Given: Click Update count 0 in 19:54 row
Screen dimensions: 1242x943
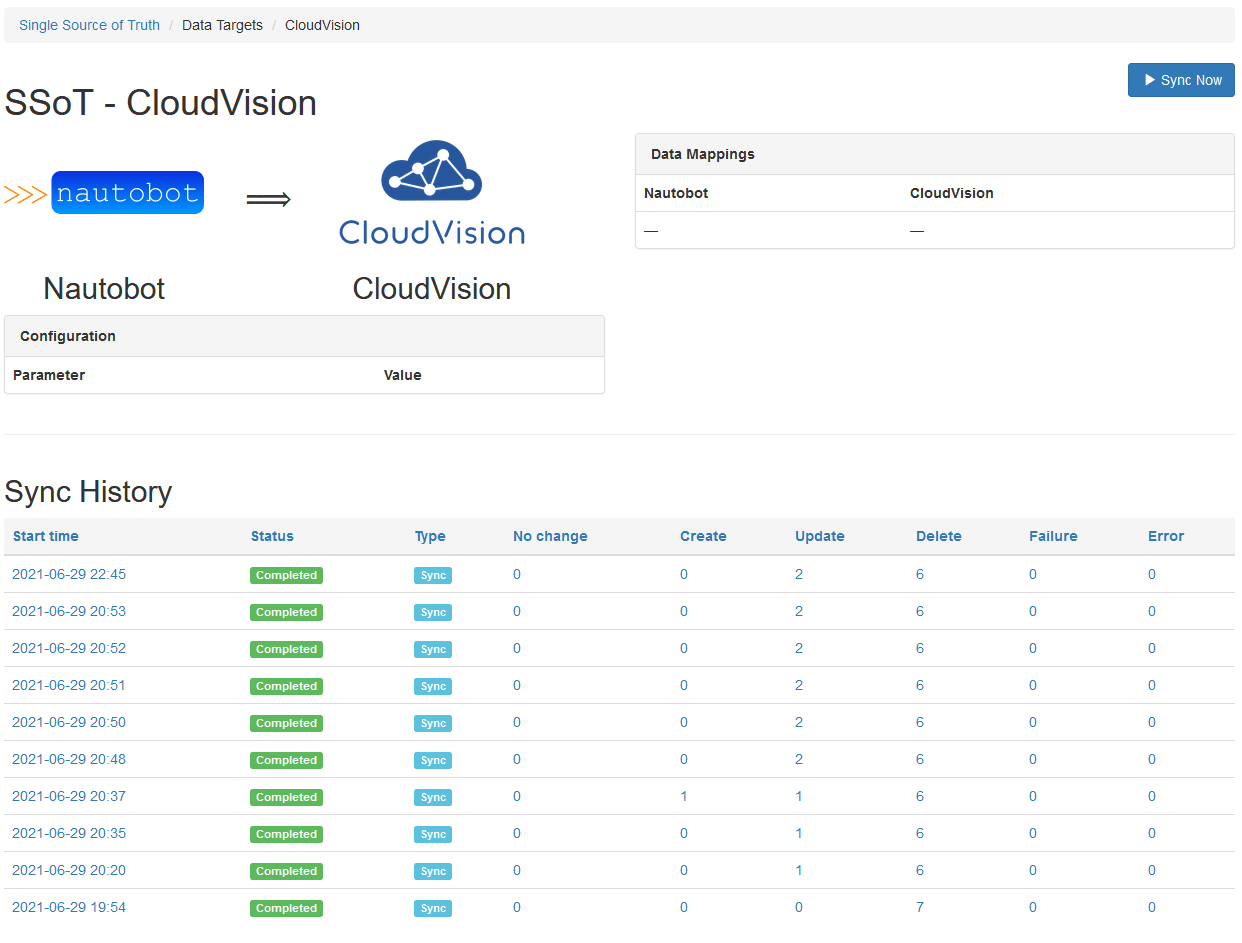Looking at the screenshot, I should (x=799, y=907).
